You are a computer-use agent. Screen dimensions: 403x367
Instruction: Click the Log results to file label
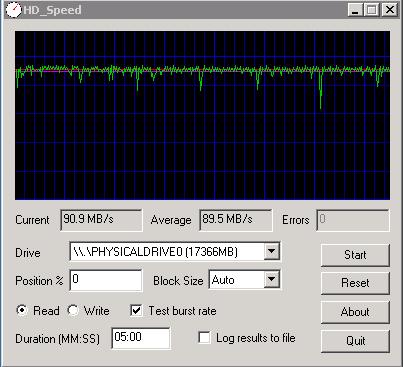[x=256, y=338]
